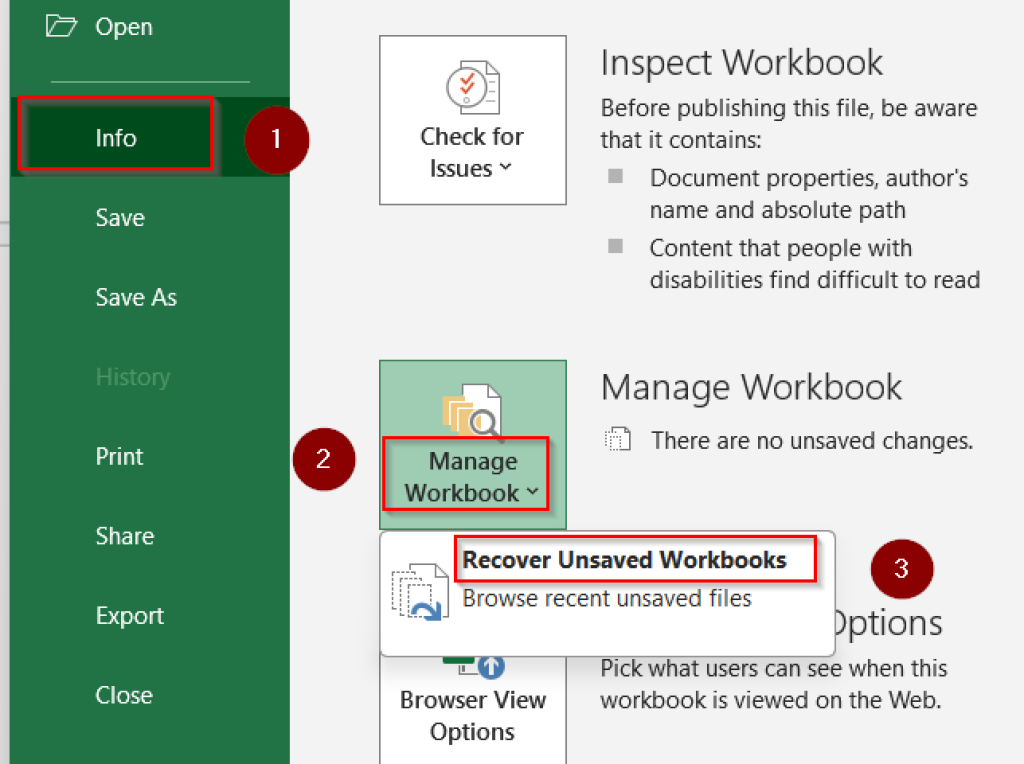Screen dimensions: 1024x764
Task: Switch to the Info backstage tab
Action: coord(114,139)
